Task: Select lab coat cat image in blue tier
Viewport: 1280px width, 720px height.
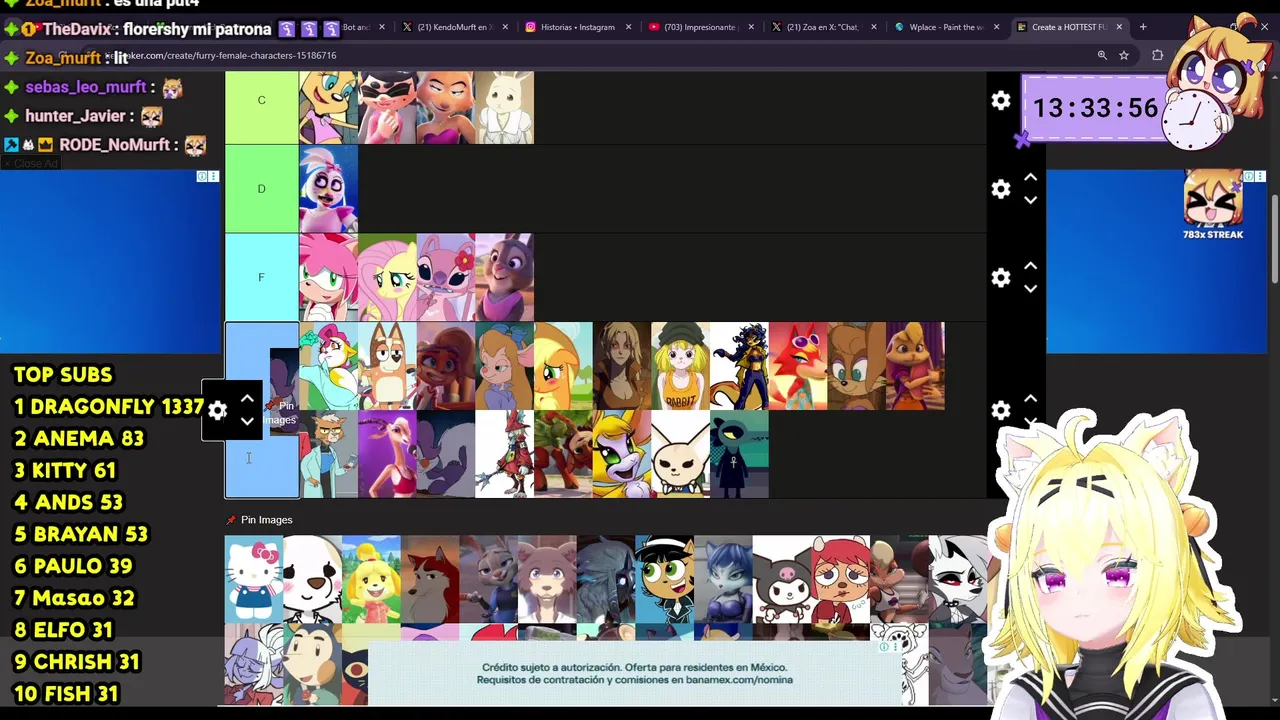Action: point(328,454)
